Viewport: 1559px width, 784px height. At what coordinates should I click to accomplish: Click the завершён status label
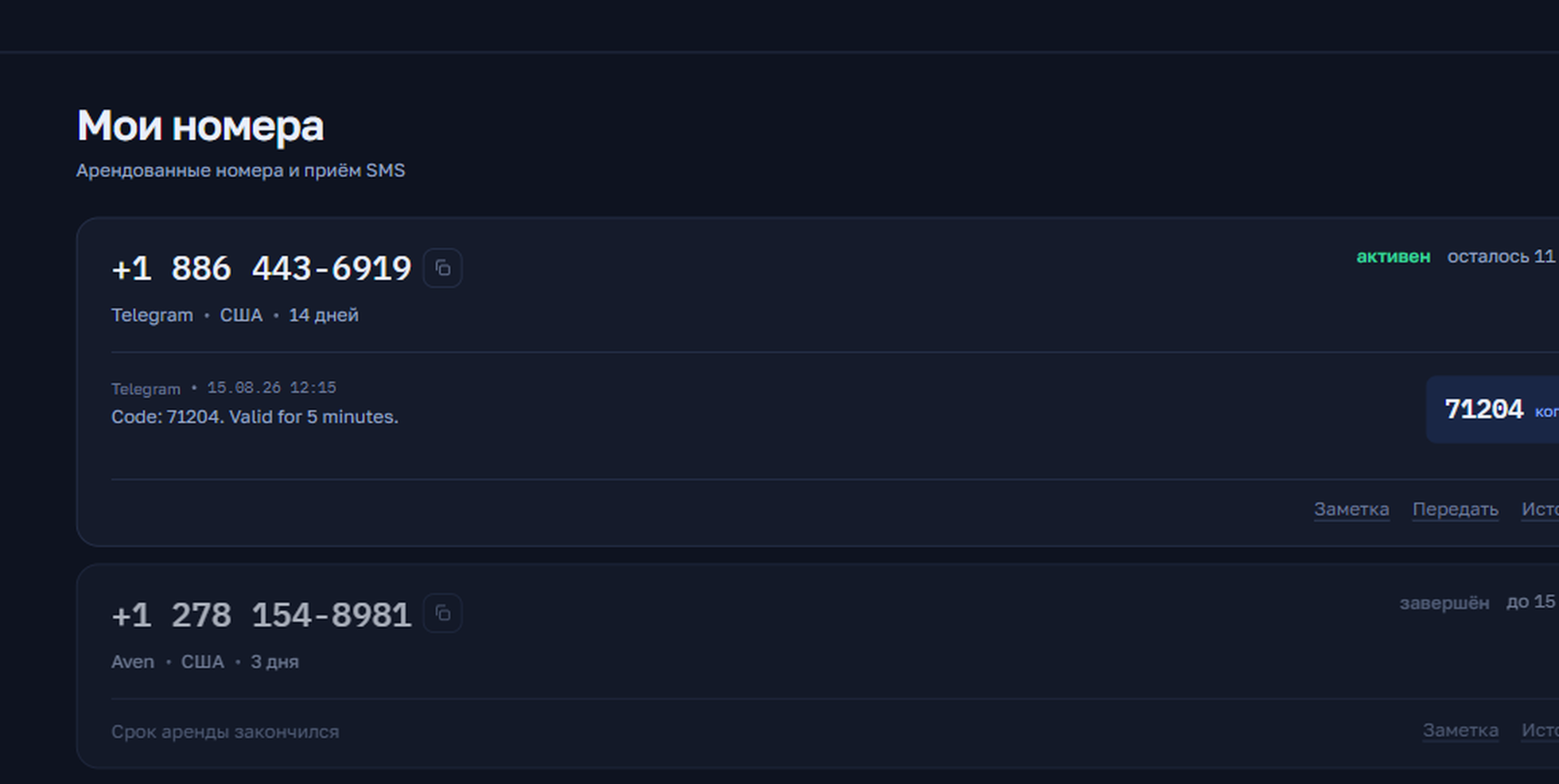(x=1444, y=603)
